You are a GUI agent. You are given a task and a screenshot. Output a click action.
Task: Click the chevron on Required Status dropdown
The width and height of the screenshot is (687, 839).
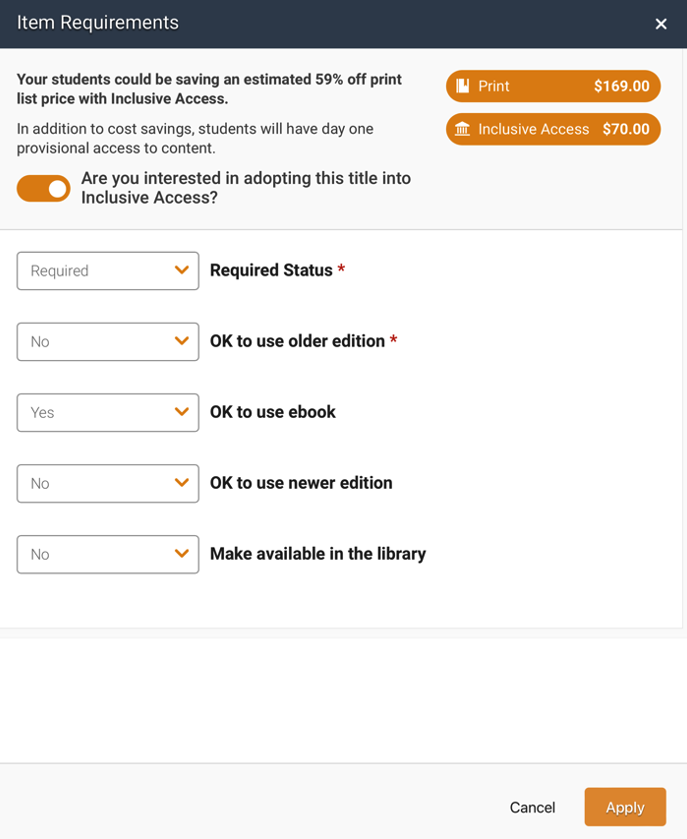(181, 270)
